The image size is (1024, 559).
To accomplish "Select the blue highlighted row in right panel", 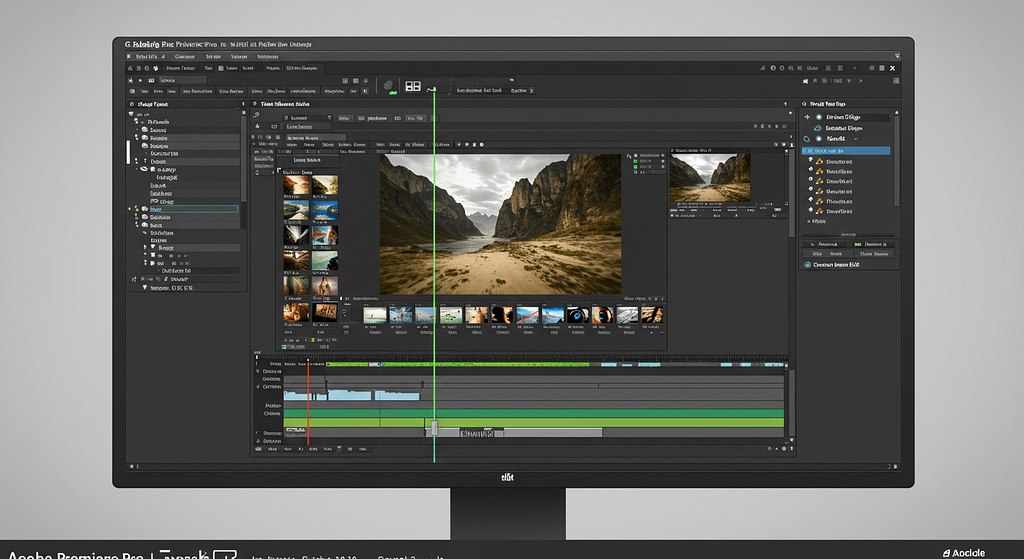I will pos(846,150).
